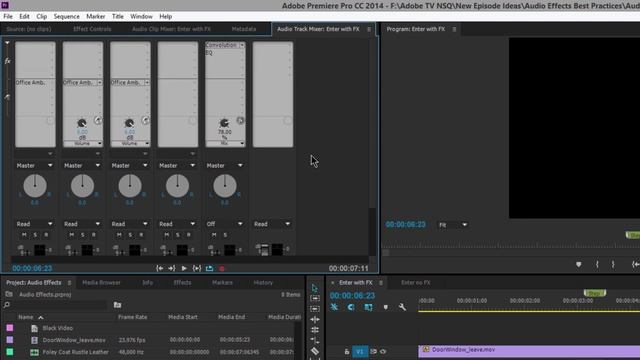Toggle V1 track output eye icon
640x360 pixels.
(x=383, y=351)
